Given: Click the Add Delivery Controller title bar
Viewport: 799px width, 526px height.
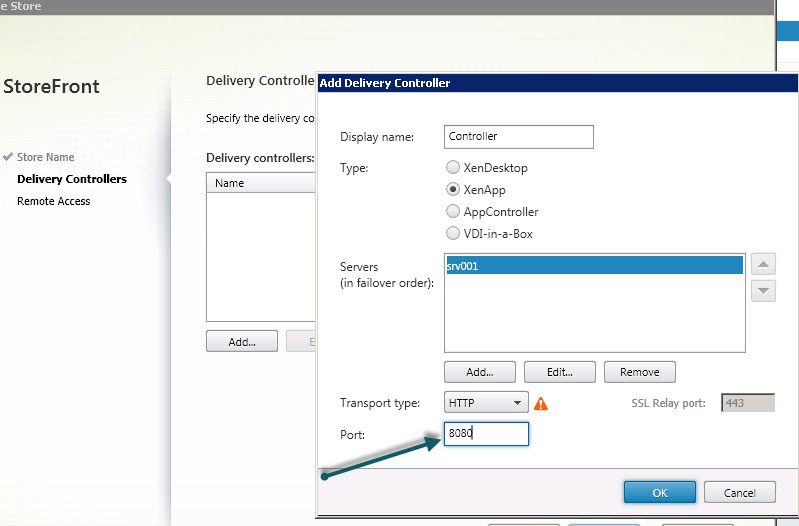Looking at the screenshot, I should pos(557,83).
